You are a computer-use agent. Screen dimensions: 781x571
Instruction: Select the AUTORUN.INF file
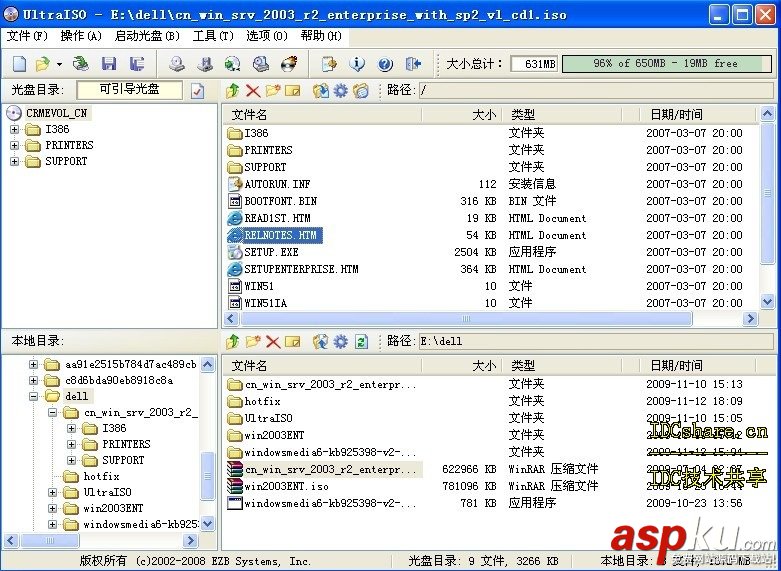pos(277,184)
